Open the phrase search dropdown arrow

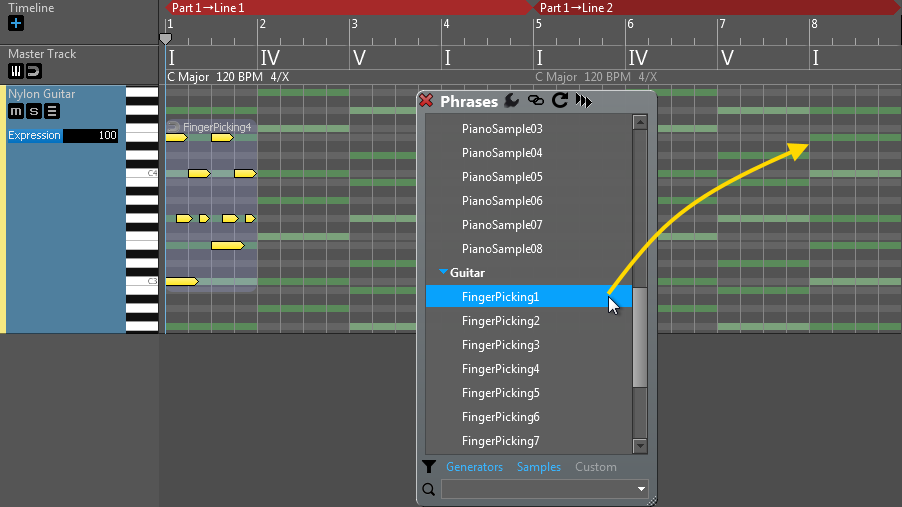click(641, 489)
